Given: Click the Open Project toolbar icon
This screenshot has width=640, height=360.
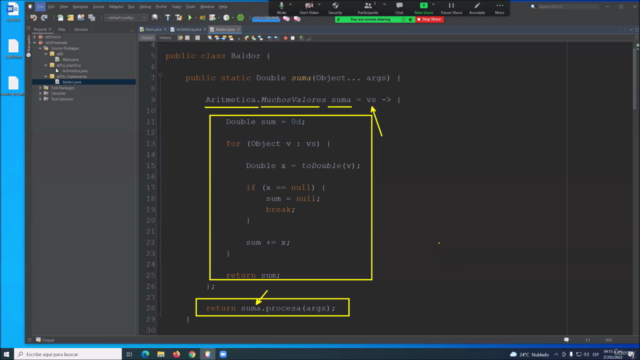Looking at the screenshot, I should click(x=81, y=18).
